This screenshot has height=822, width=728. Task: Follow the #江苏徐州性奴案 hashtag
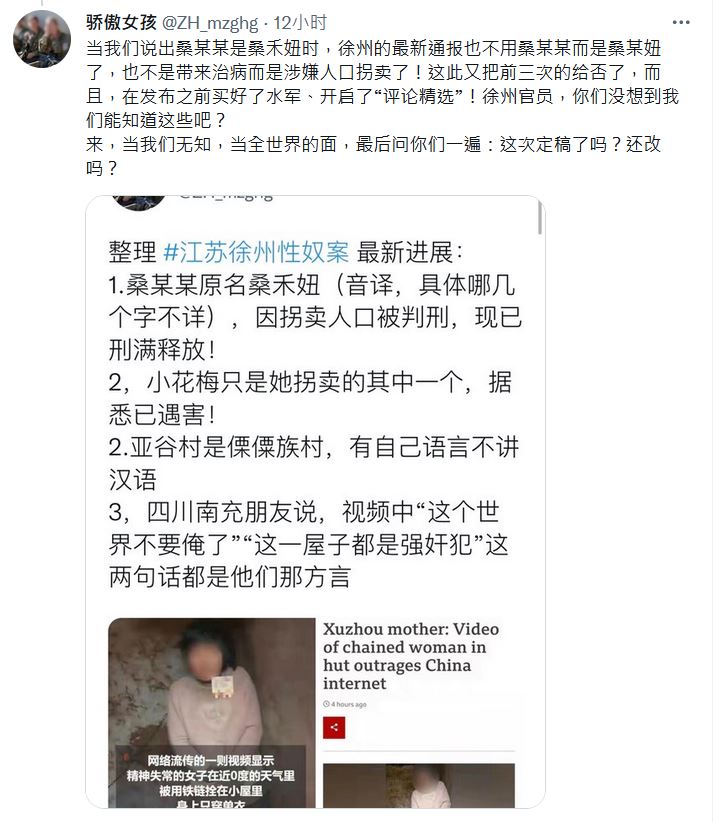coord(256,253)
